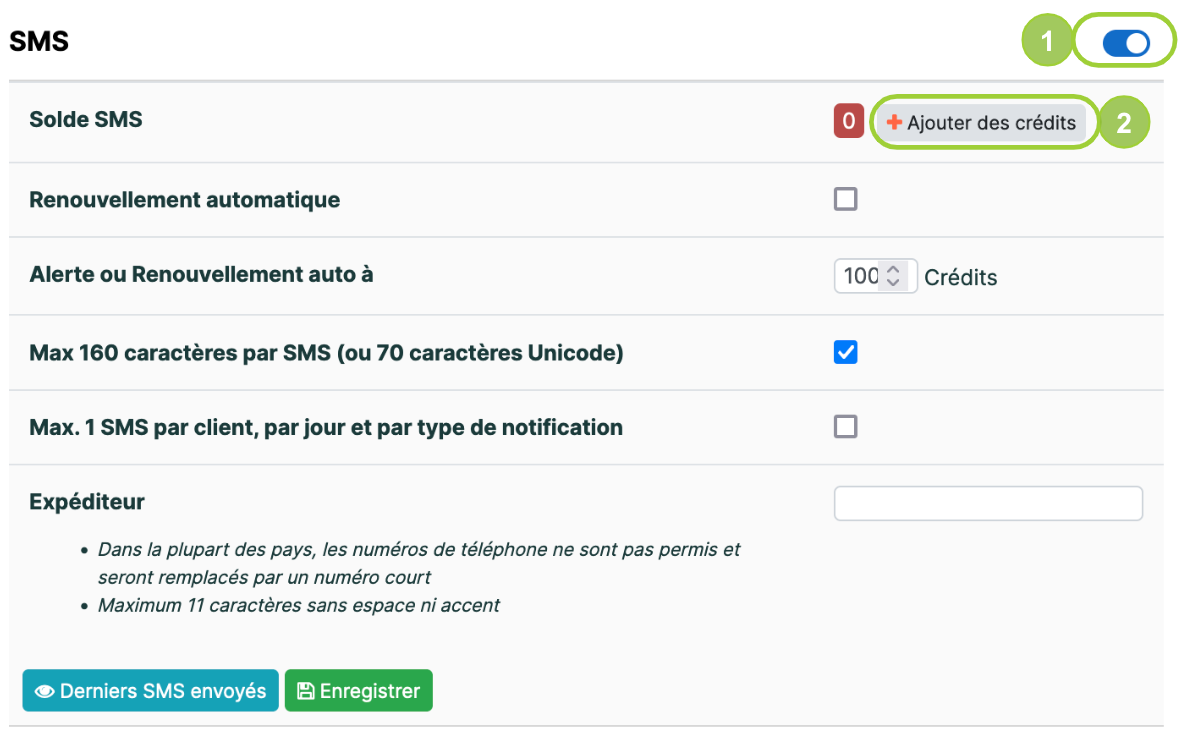Click the SMS section heading
This screenshot has height=732, width=1180.
pyautogui.click(x=39, y=41)
